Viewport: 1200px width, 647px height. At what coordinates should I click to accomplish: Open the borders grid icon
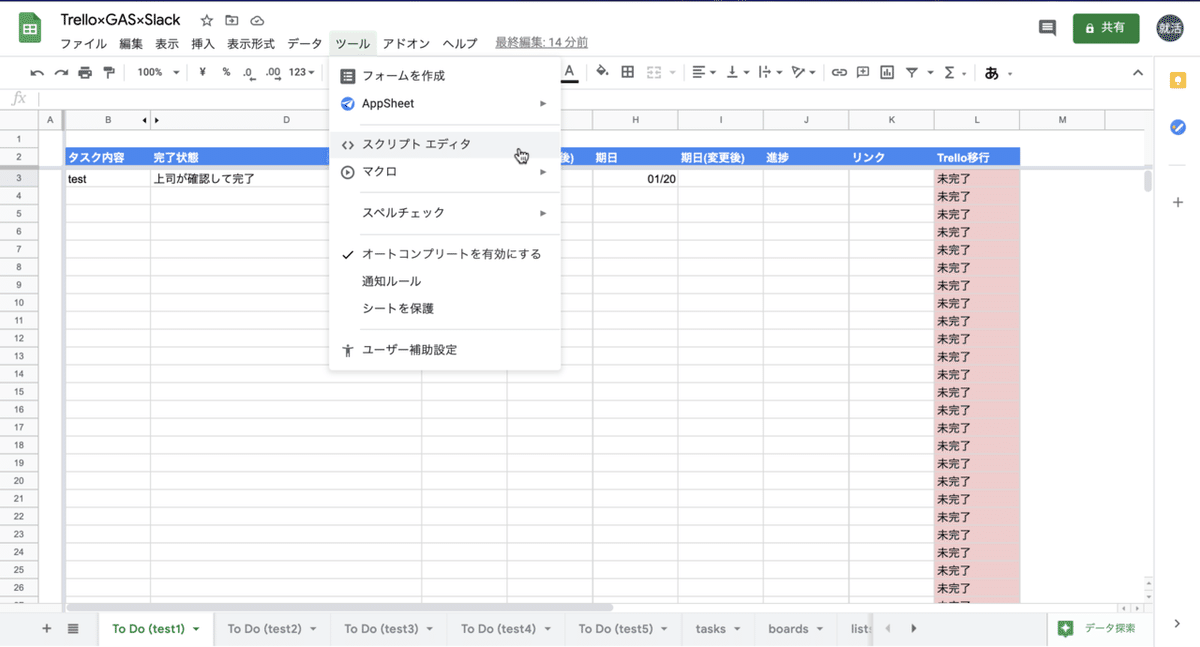628,72
